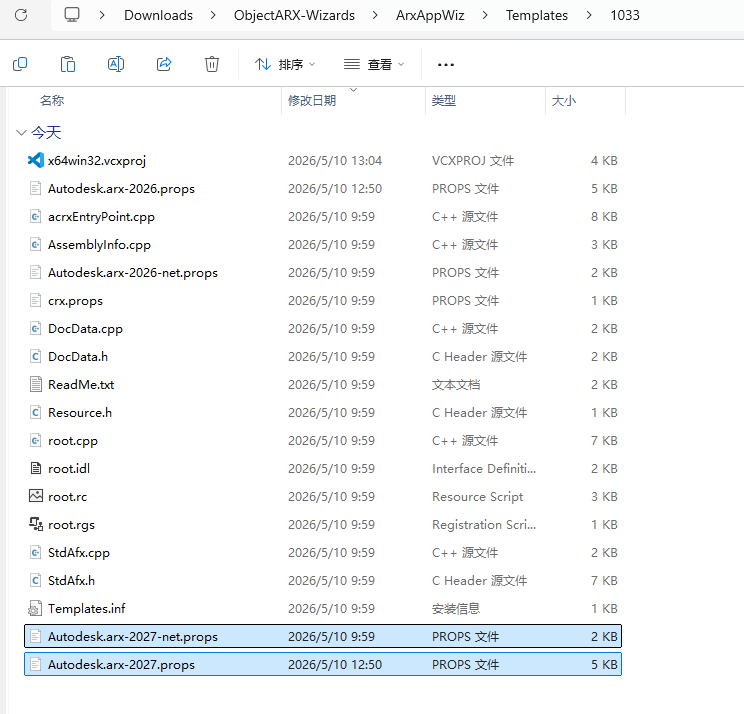The width and height of the screenshot is (744, 714).
Task: Select root.rgs file name
Action: 71,525
